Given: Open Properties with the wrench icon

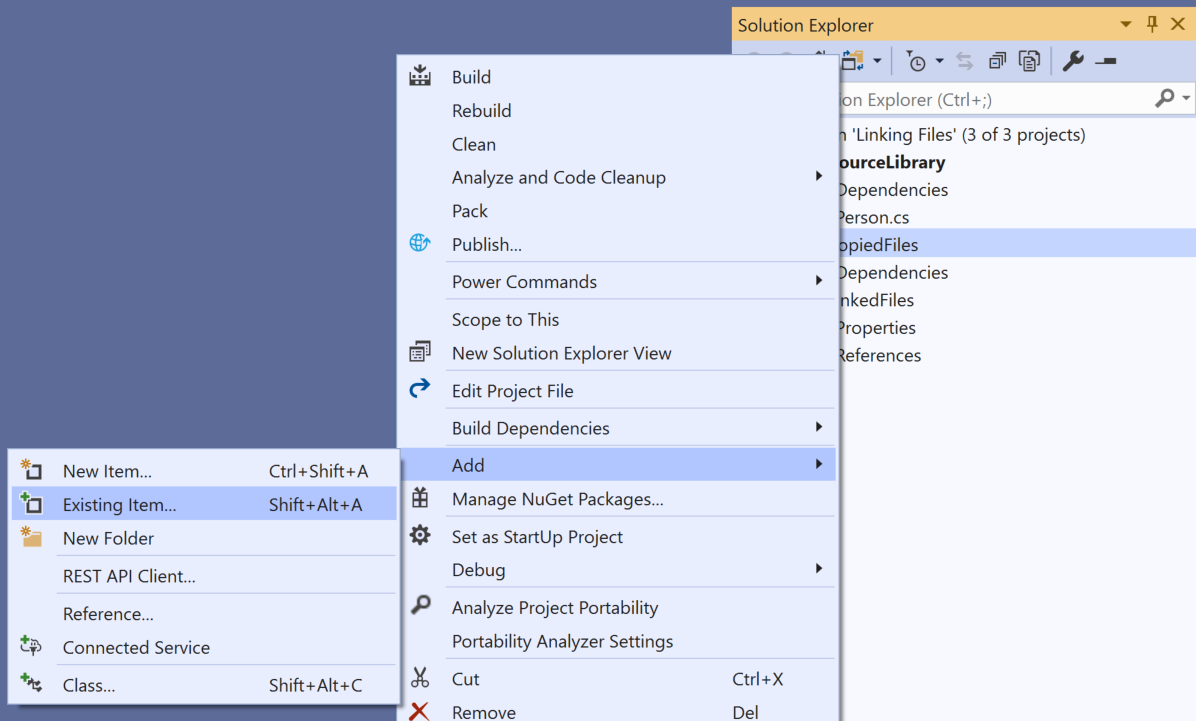Looking at the screenshot, I should point(1073,62).
